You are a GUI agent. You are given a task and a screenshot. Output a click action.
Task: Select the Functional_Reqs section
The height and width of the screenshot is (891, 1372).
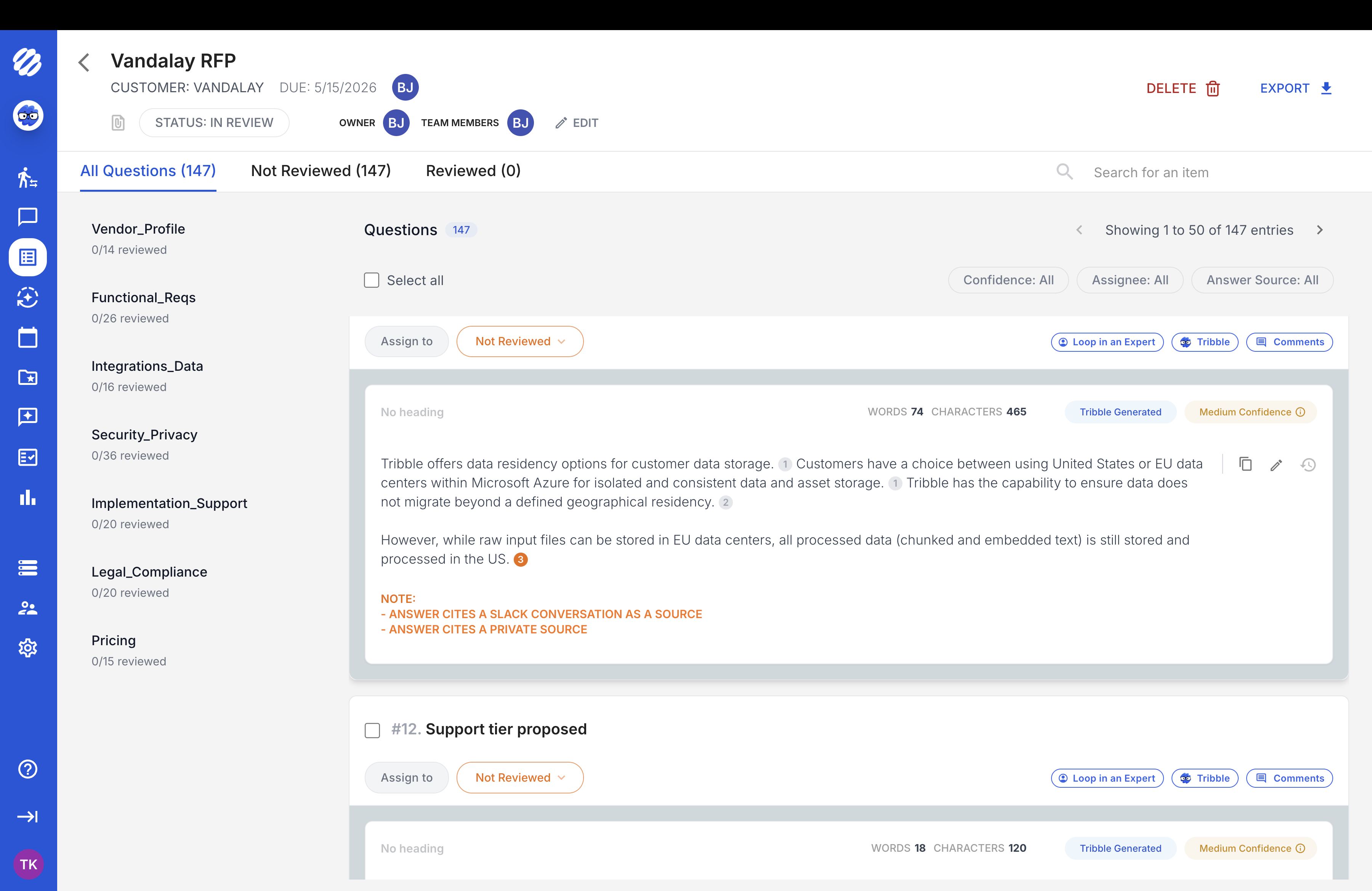(144, 307)
